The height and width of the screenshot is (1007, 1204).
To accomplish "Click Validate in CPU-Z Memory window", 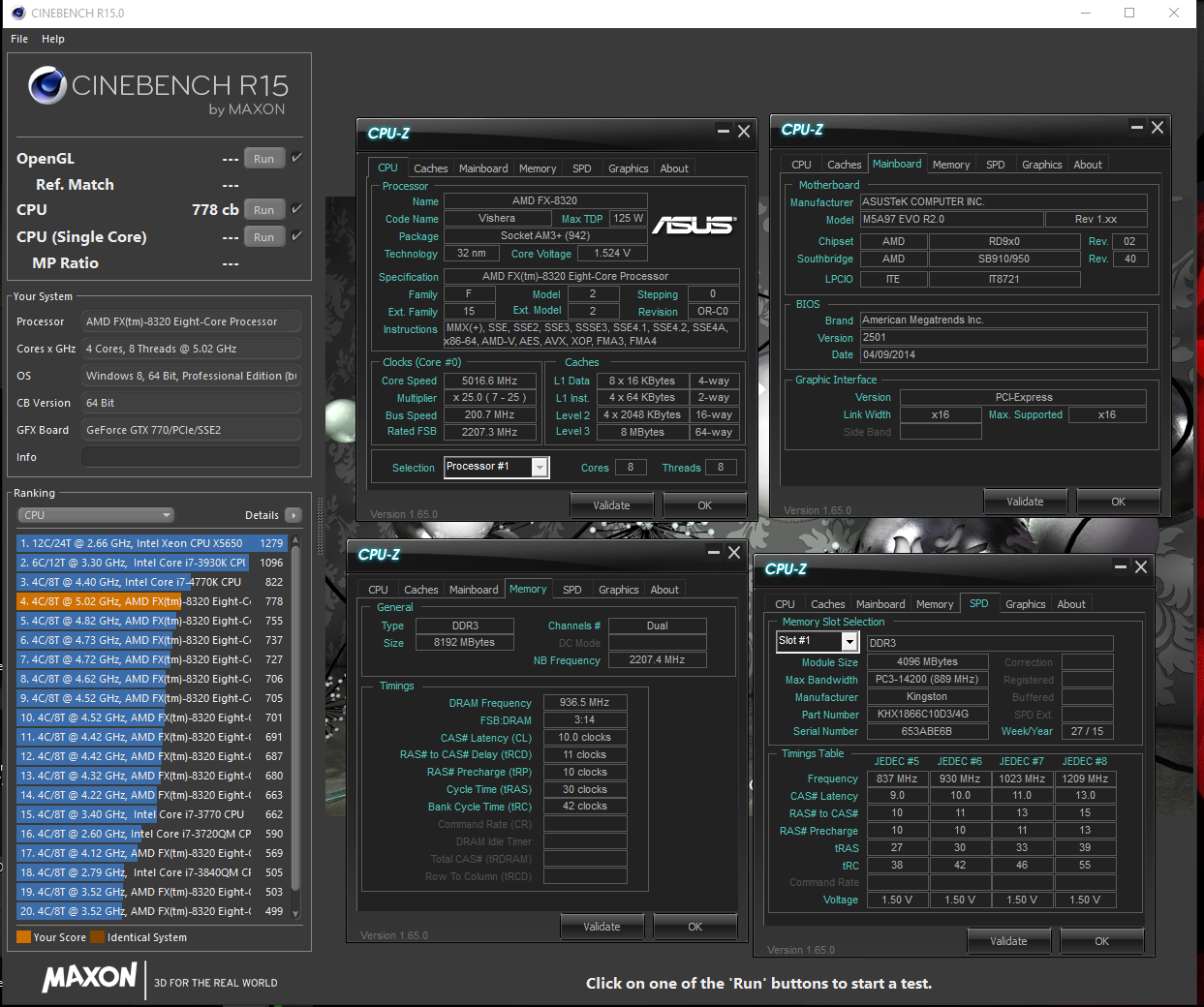I will click(602, 927).
